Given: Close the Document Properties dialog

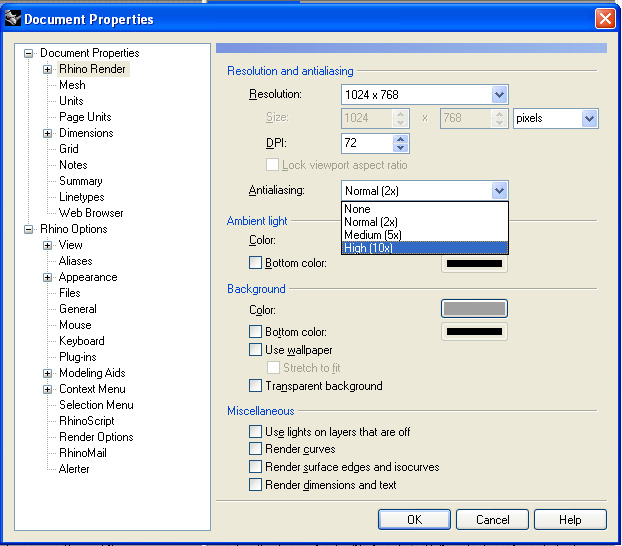Looking at the screenshot, I should pos(605,18).
